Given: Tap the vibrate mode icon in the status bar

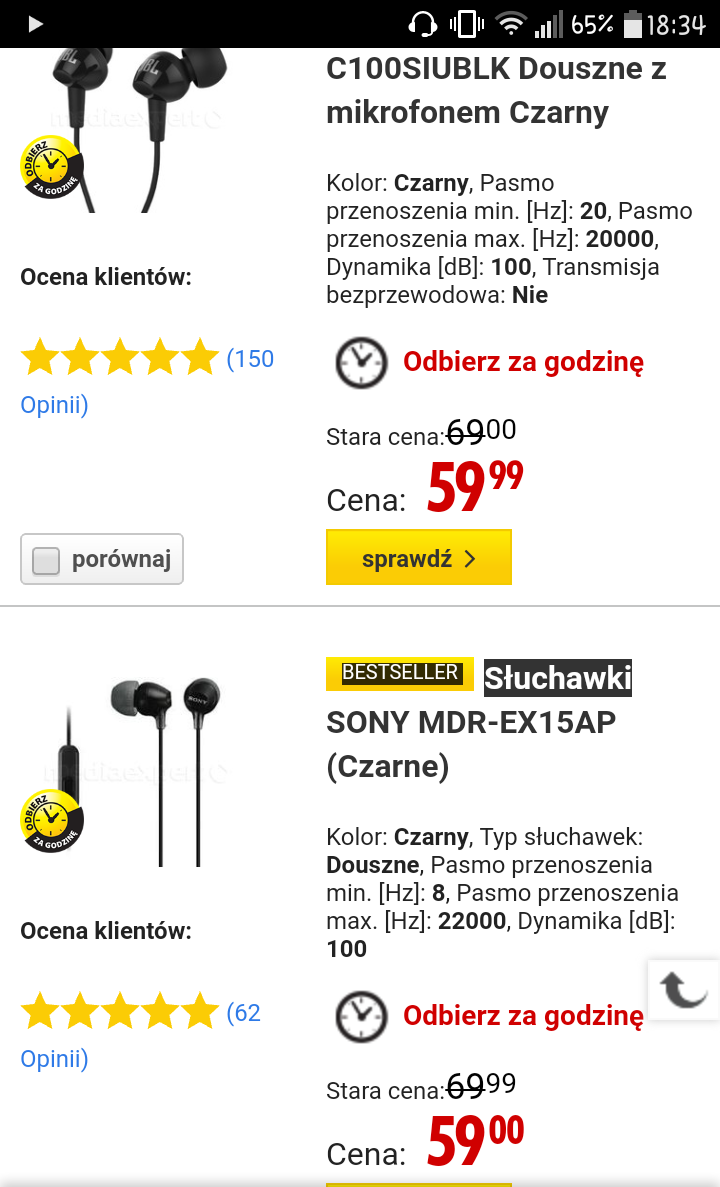Looking at the screenshot, I should pyautogui.click(x=467, y=24).
